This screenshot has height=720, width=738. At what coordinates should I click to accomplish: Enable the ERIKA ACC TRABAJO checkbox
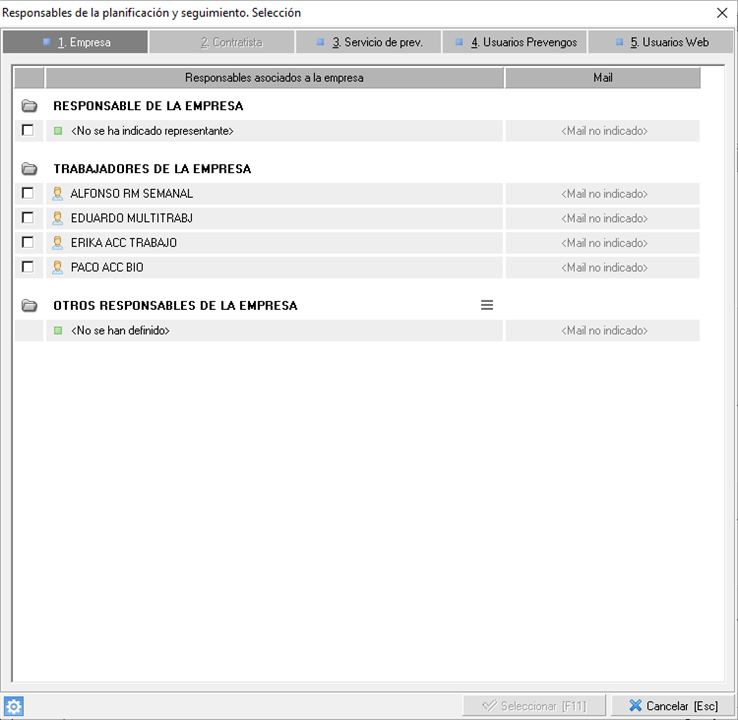pyautogui.click(x=28, y=242)
